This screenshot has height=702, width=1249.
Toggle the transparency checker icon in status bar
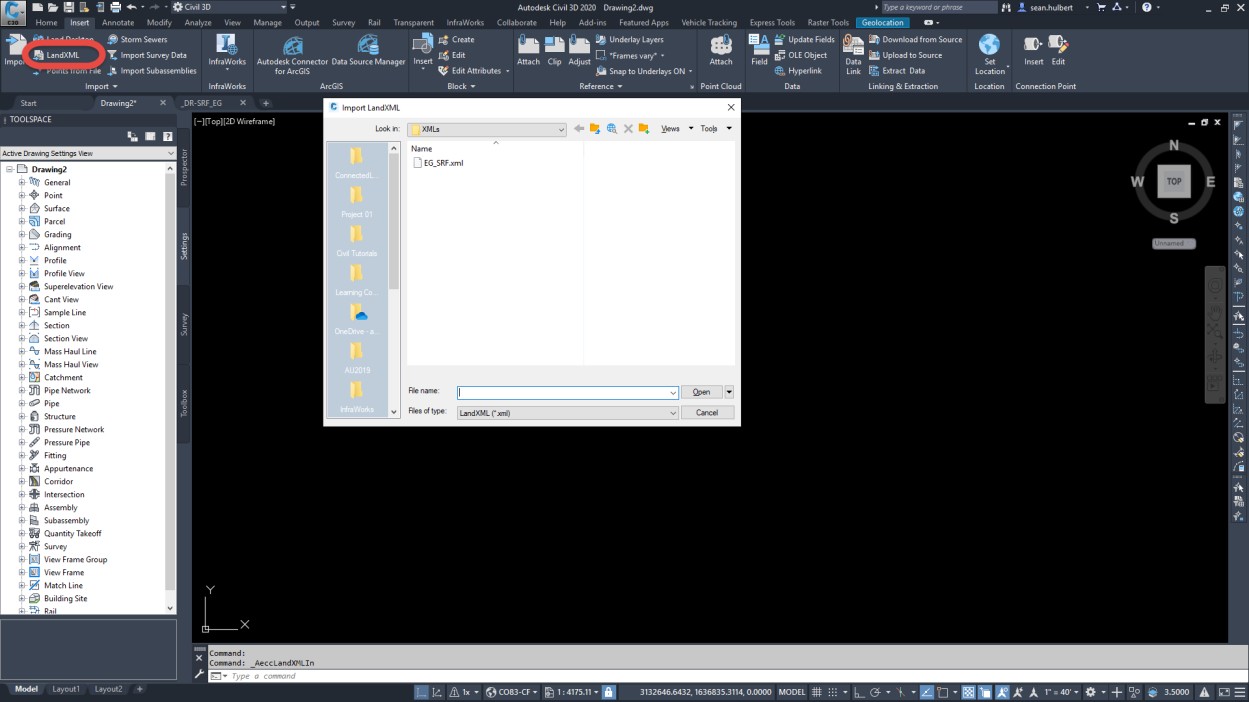click(968, 692)
